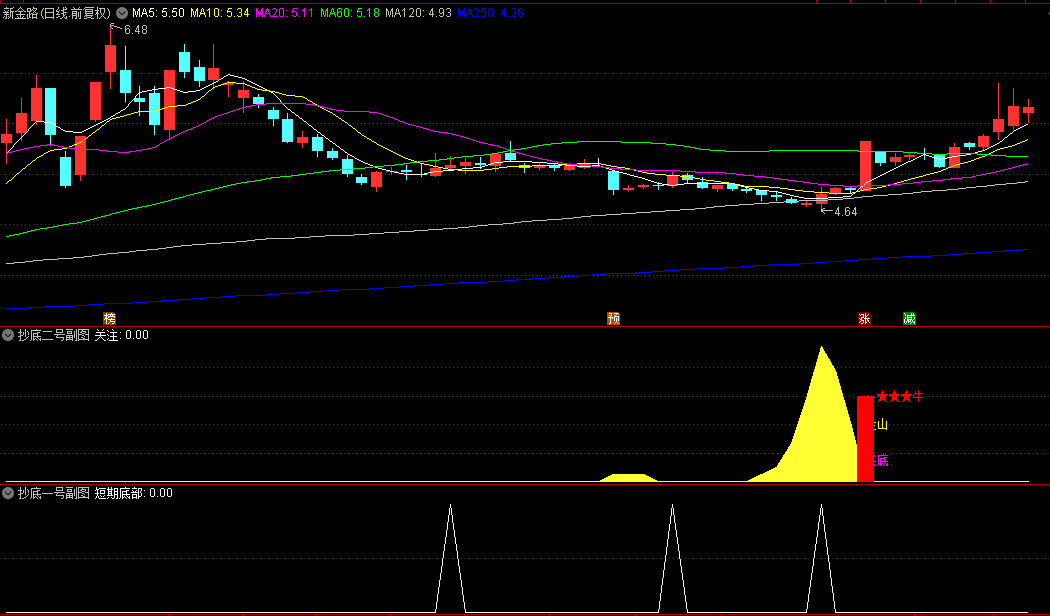The height and width of the screenshot is (616, 1050).
Task: Click the 涨 limit-up marker icon
Action: click(x=863, y=319)
